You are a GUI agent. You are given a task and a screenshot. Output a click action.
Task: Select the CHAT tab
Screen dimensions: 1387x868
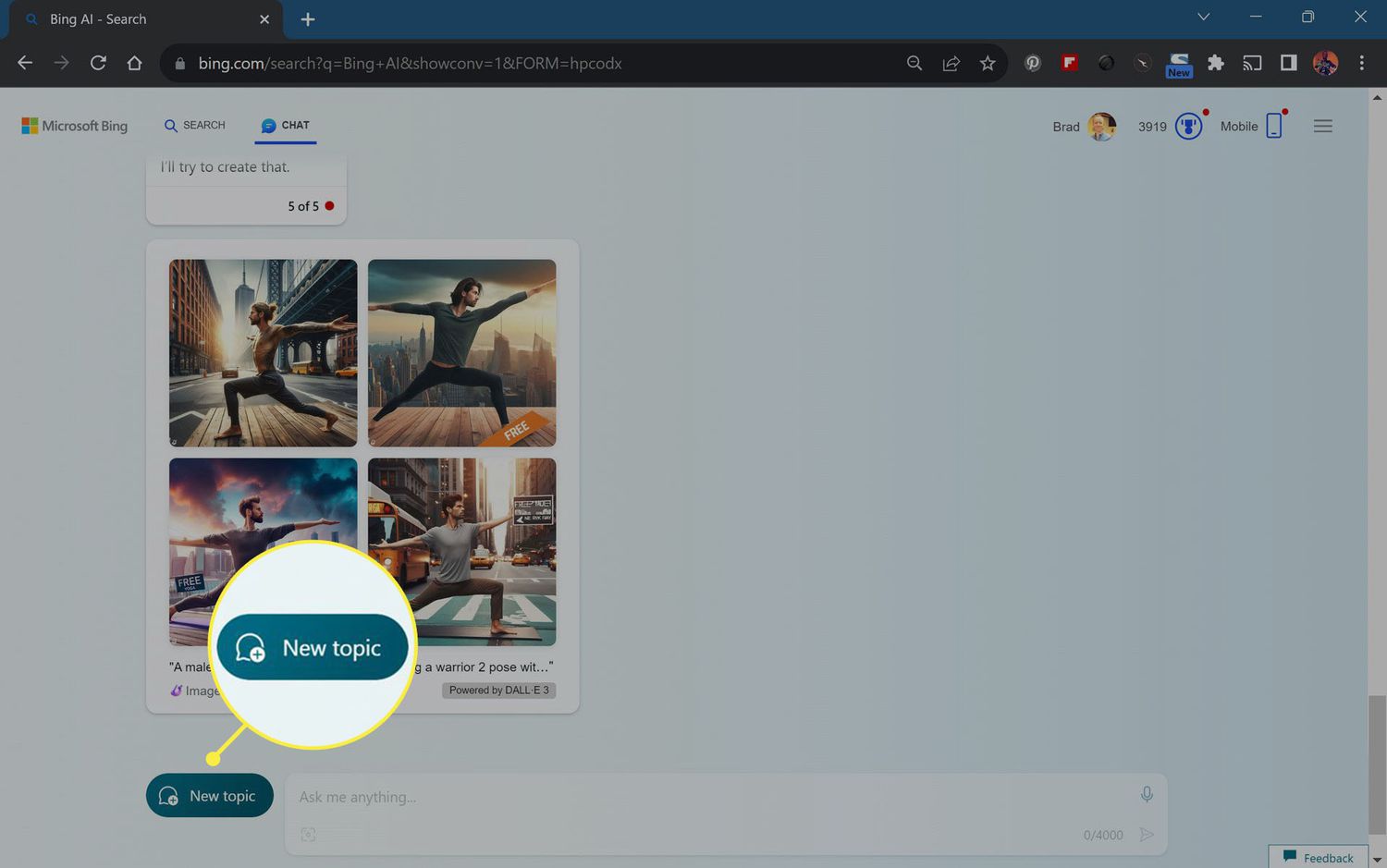286,125
